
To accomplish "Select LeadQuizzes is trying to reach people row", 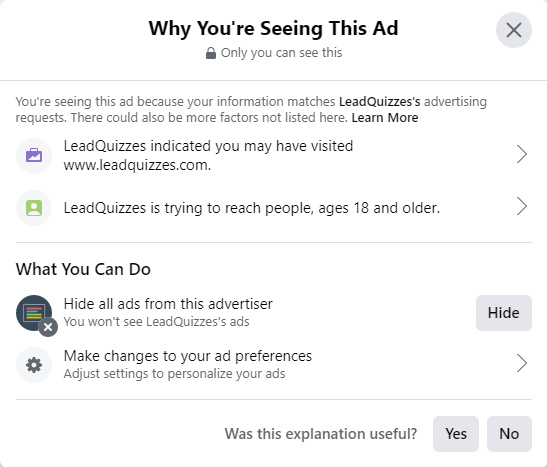I will pos(274,208).
